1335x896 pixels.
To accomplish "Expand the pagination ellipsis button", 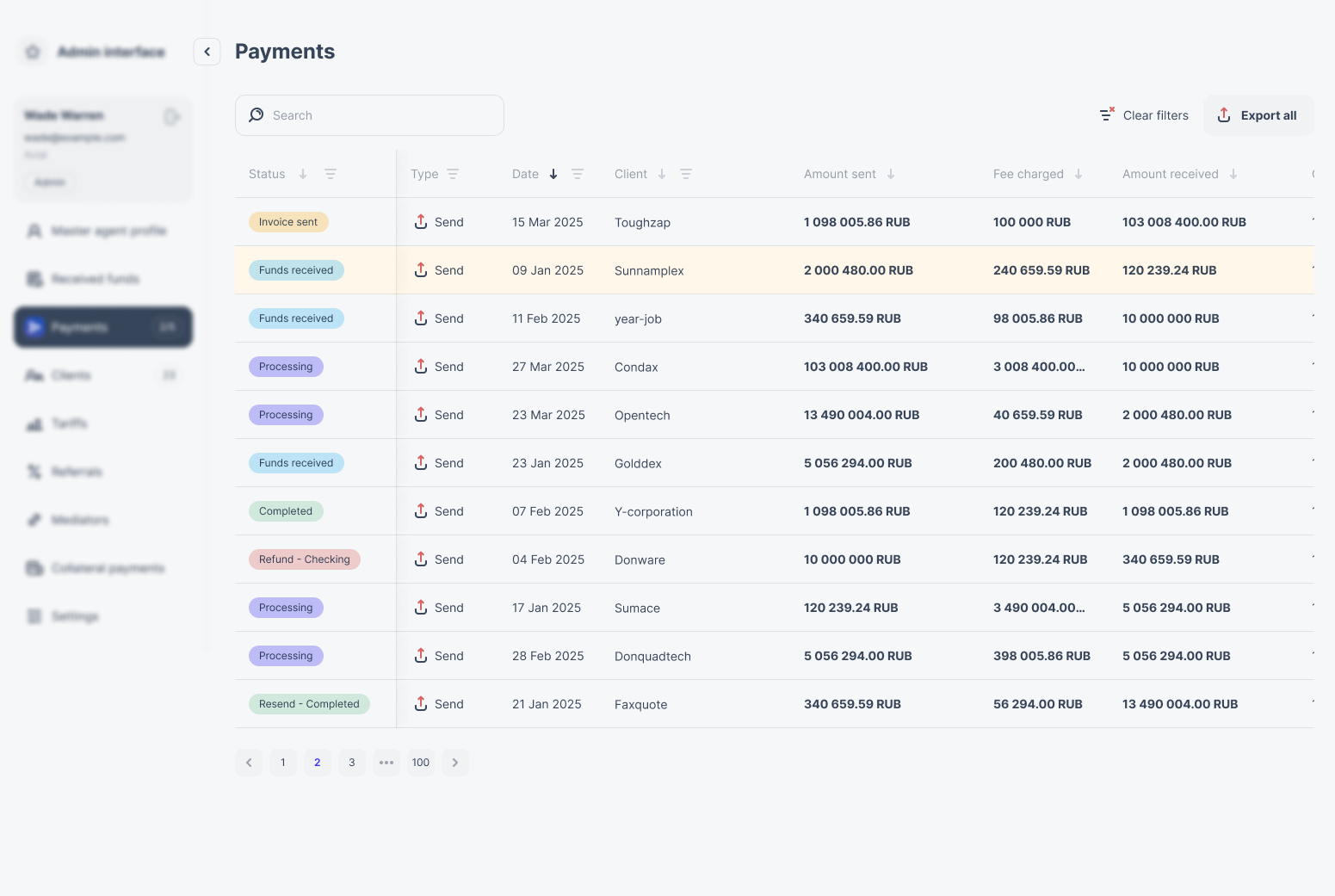I will pyautogui.click(x=386, y=763).
